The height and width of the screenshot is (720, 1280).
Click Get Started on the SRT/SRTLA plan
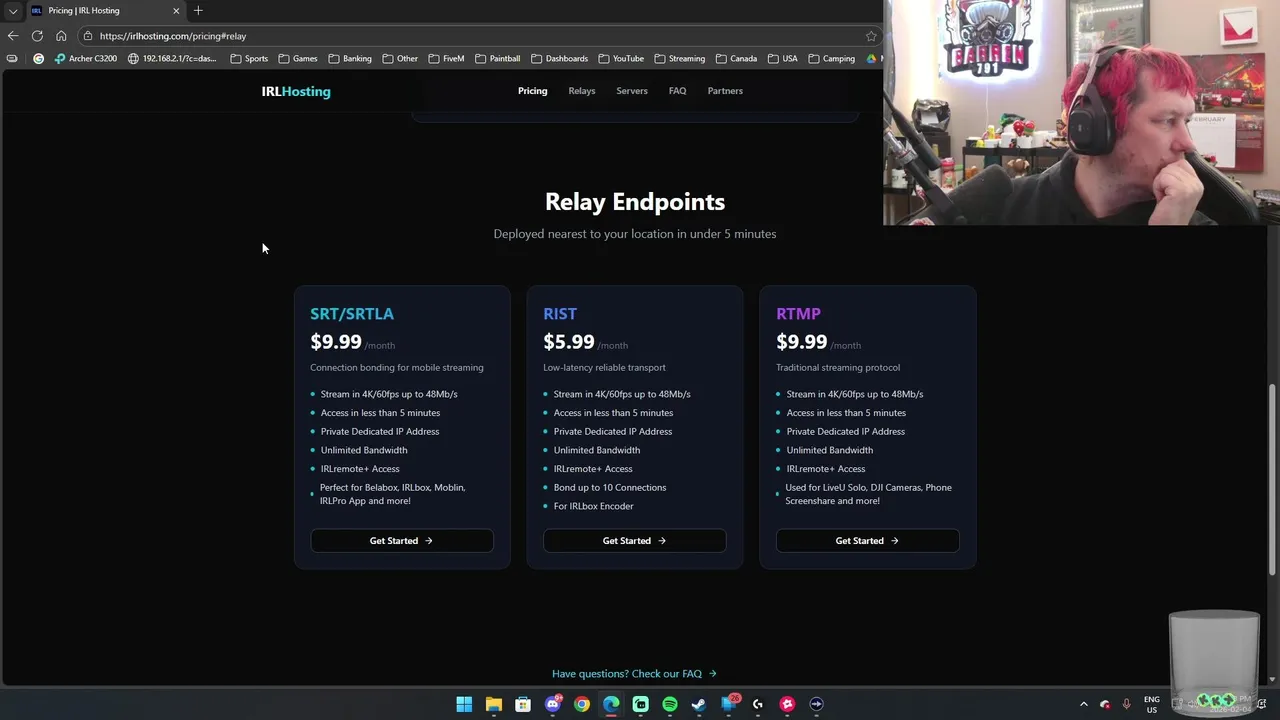point(402,541)
